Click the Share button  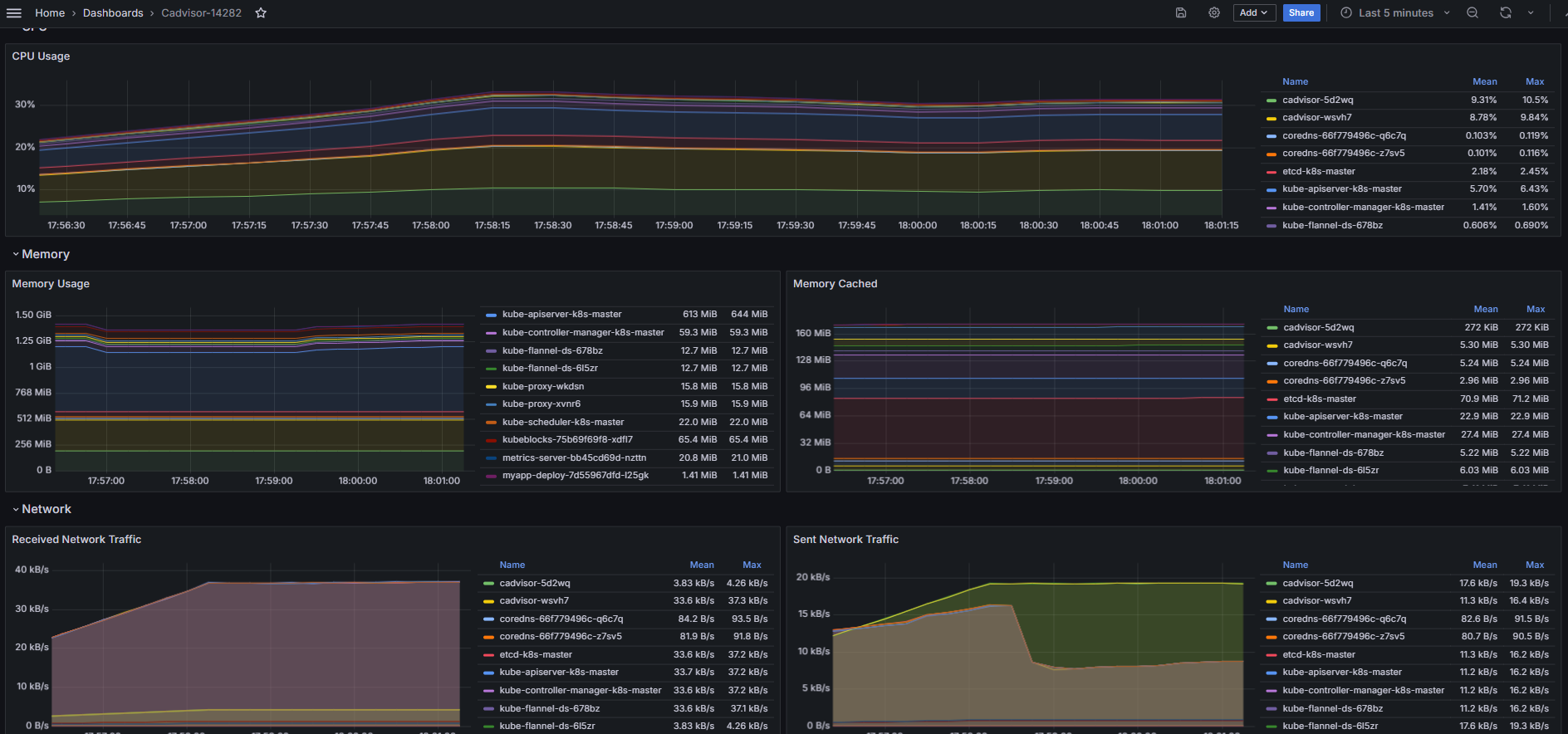point(1301,12)
